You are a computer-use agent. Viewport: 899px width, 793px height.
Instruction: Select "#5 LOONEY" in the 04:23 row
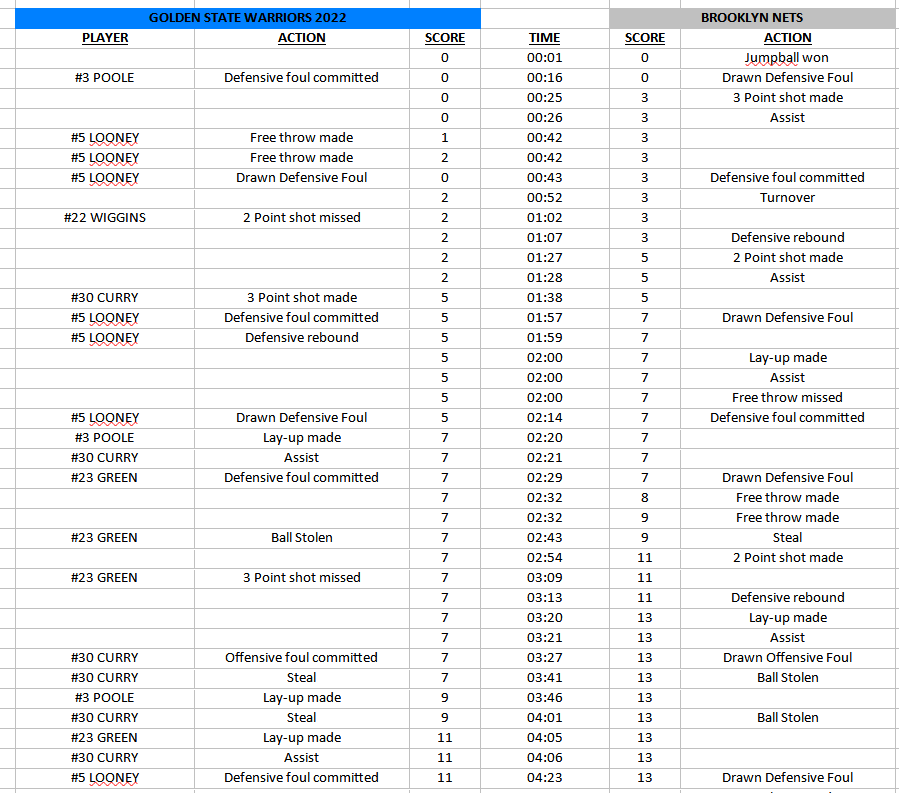pos(105,778)
